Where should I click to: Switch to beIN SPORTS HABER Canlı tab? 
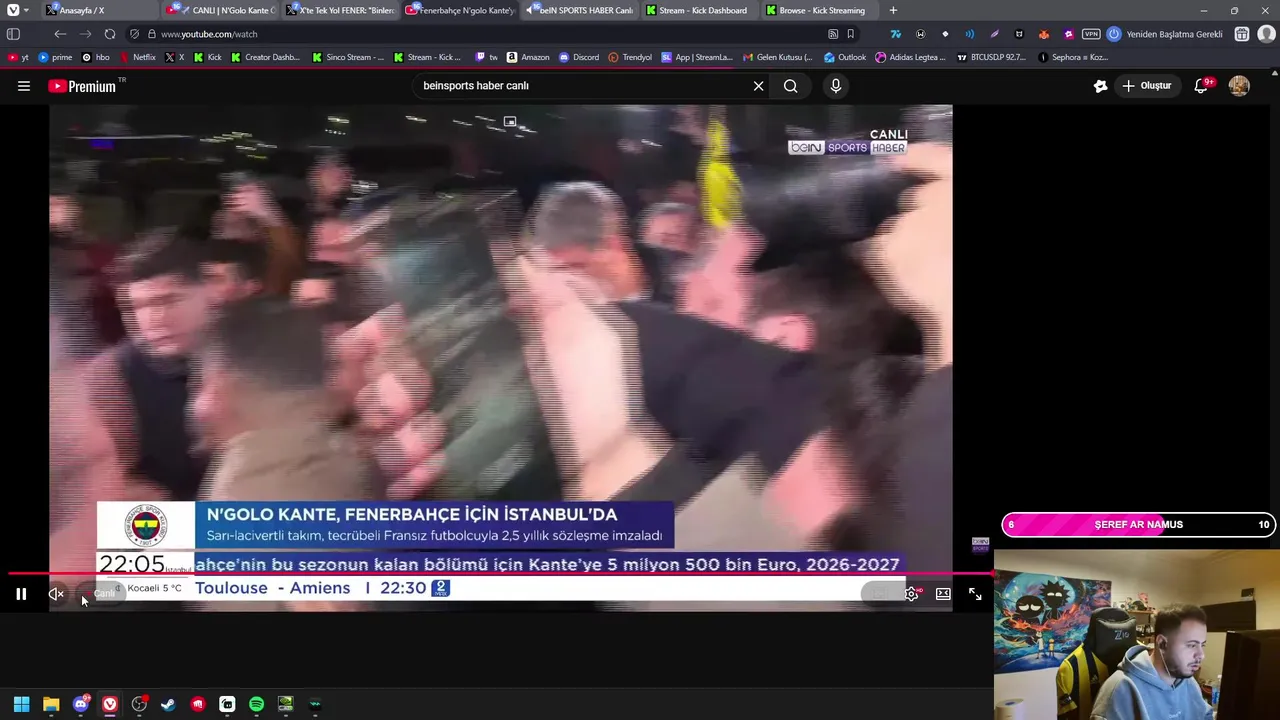[x=580, y=10]
